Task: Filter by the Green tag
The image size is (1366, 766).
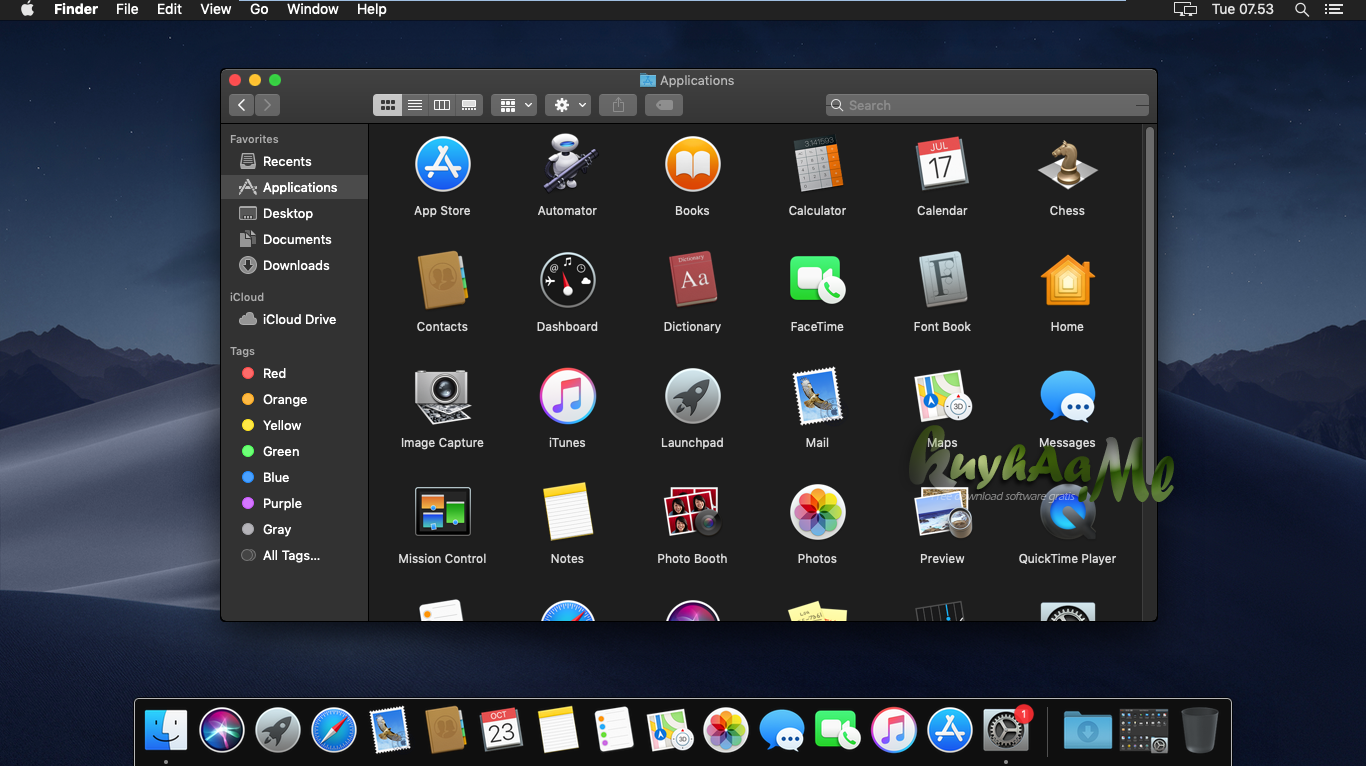Action: coord(294,451)
